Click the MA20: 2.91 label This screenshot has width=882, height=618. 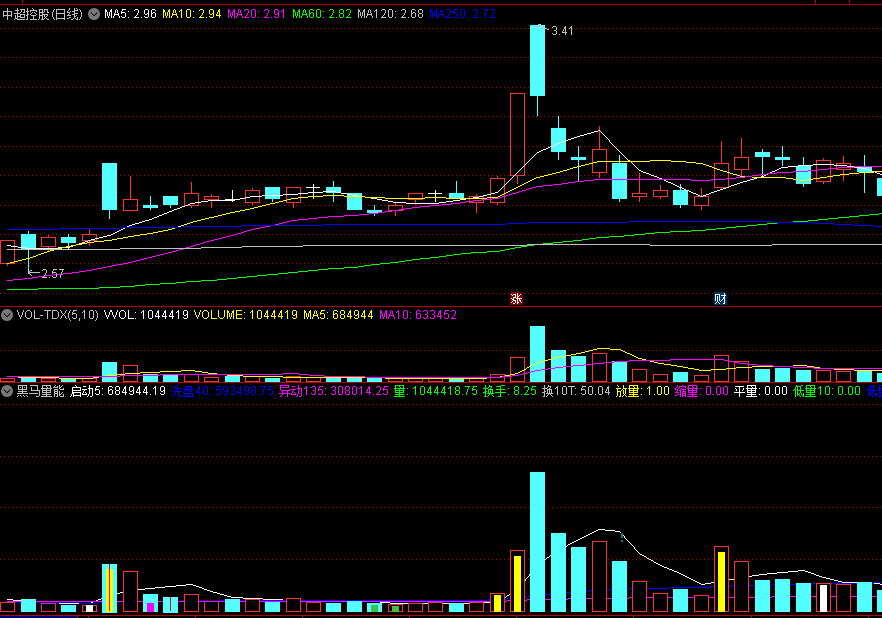(x=256, y=14)
